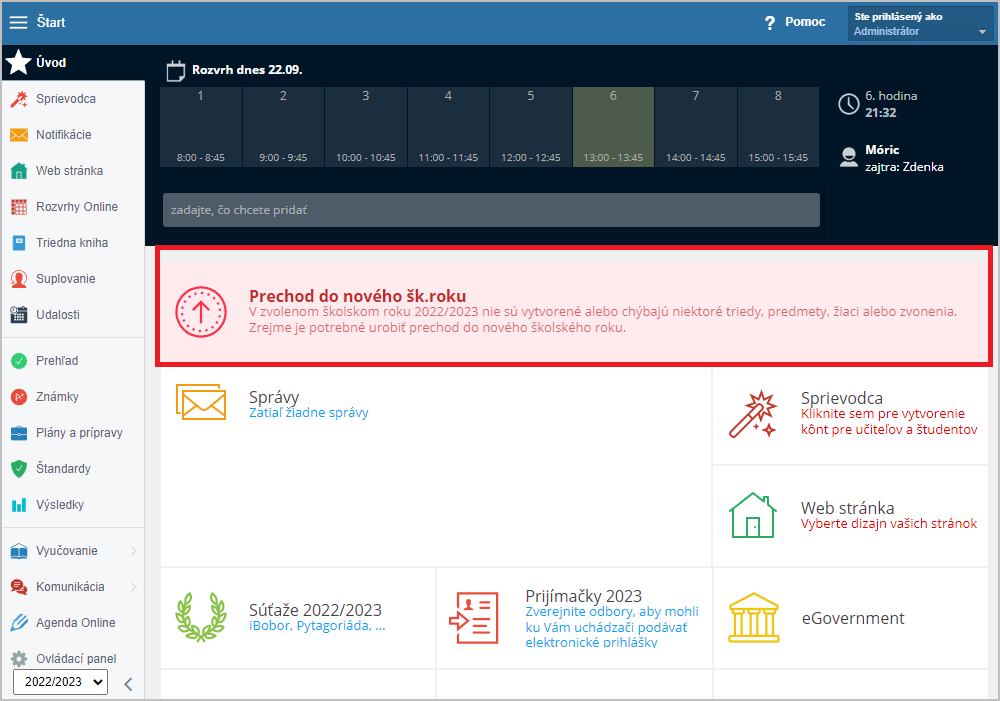Open Ovládací panel menu item
The height and width of the screenshot is (701, 1000).
click(77, 658)
